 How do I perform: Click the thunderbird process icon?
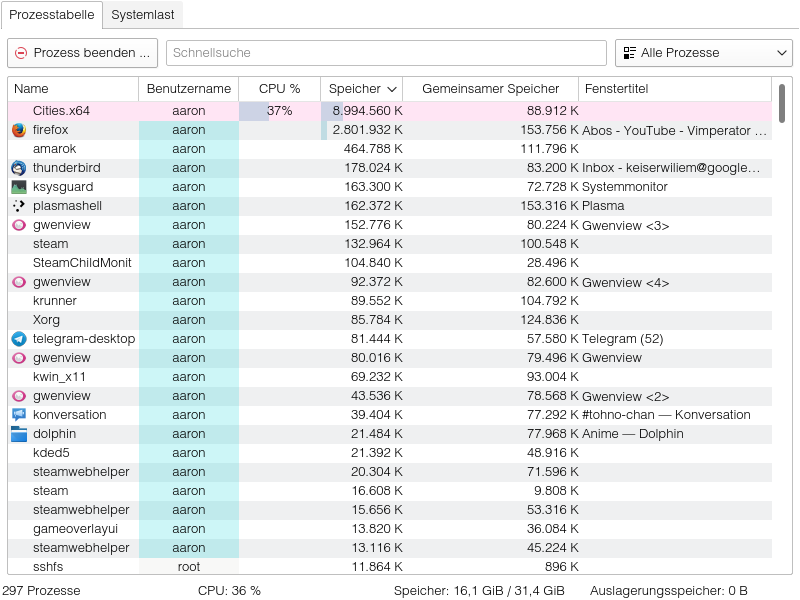tap(19, 168)
